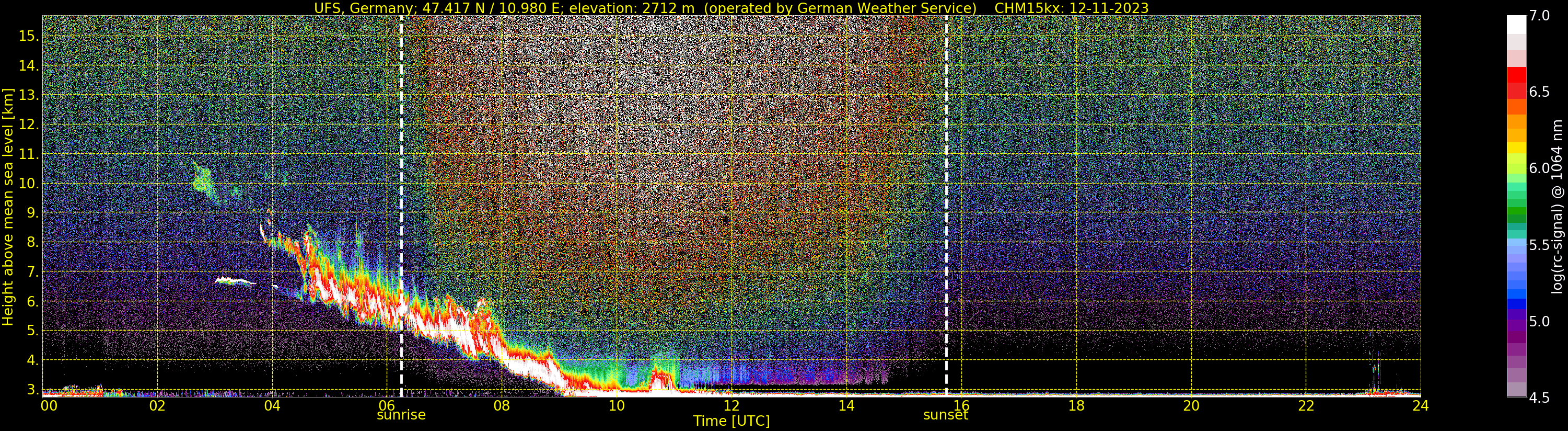Viewport: 1568px width, 431px height.
Task: Click the '00' time tick label
Action: point(49,405)
